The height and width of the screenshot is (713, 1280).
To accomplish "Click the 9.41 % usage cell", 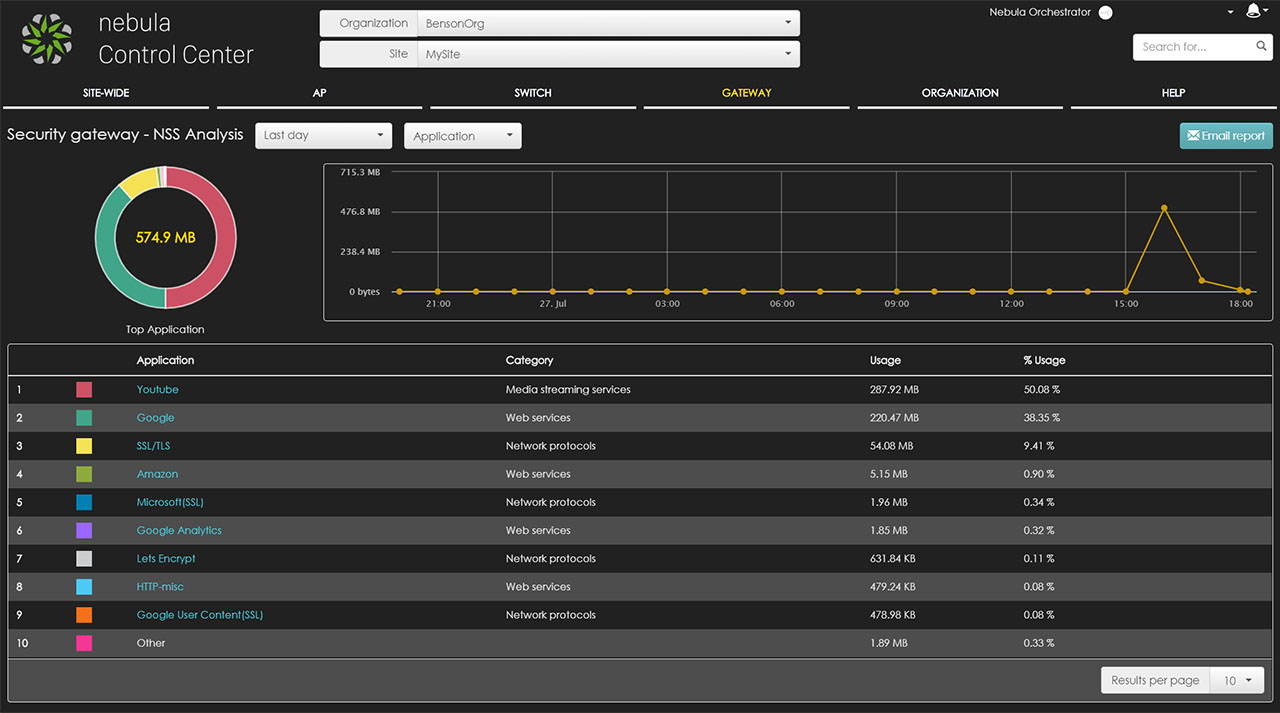I will tap(1039, 446).
